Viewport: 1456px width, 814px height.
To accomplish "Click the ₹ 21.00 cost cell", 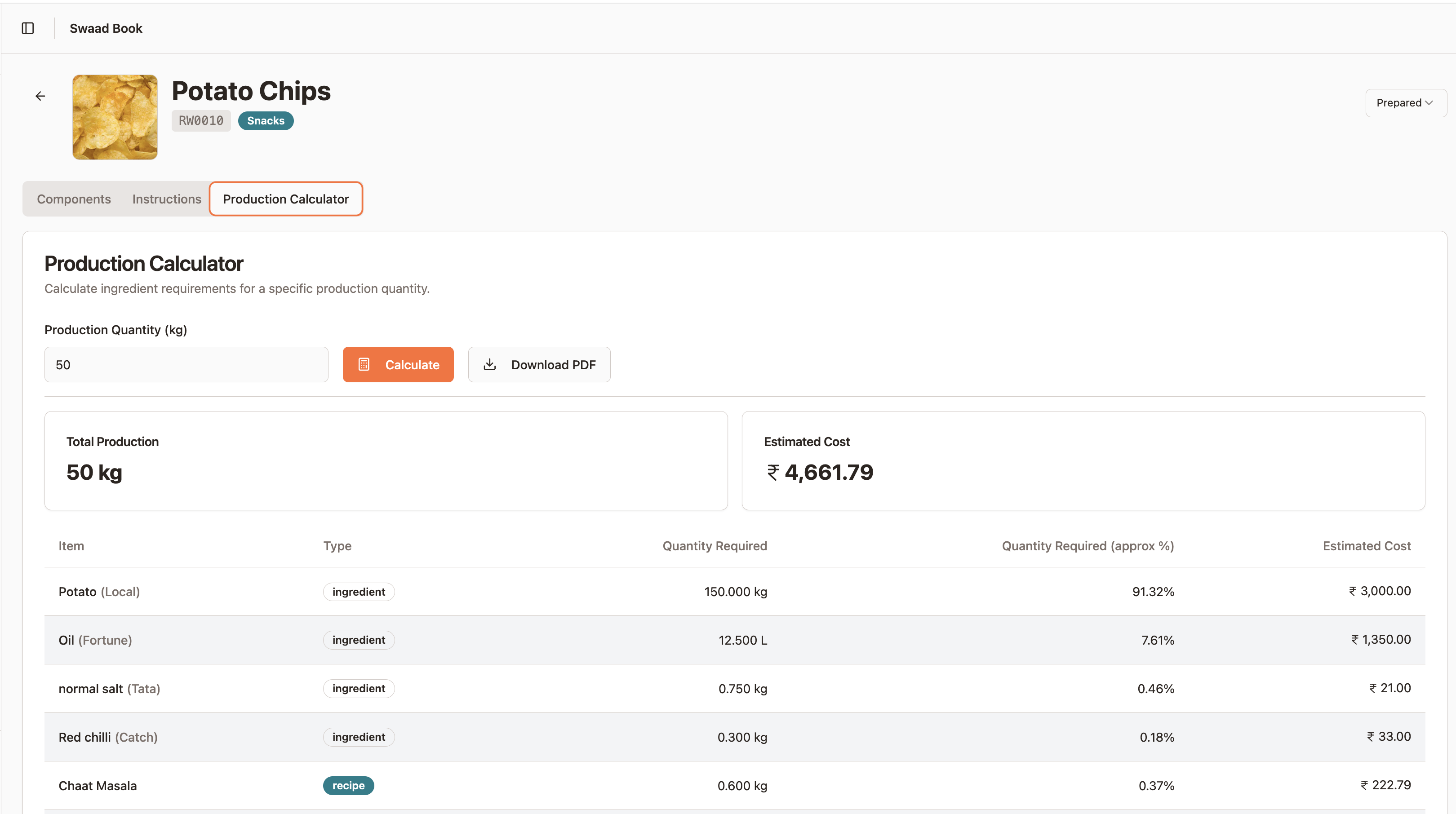I will (1390, 688).
